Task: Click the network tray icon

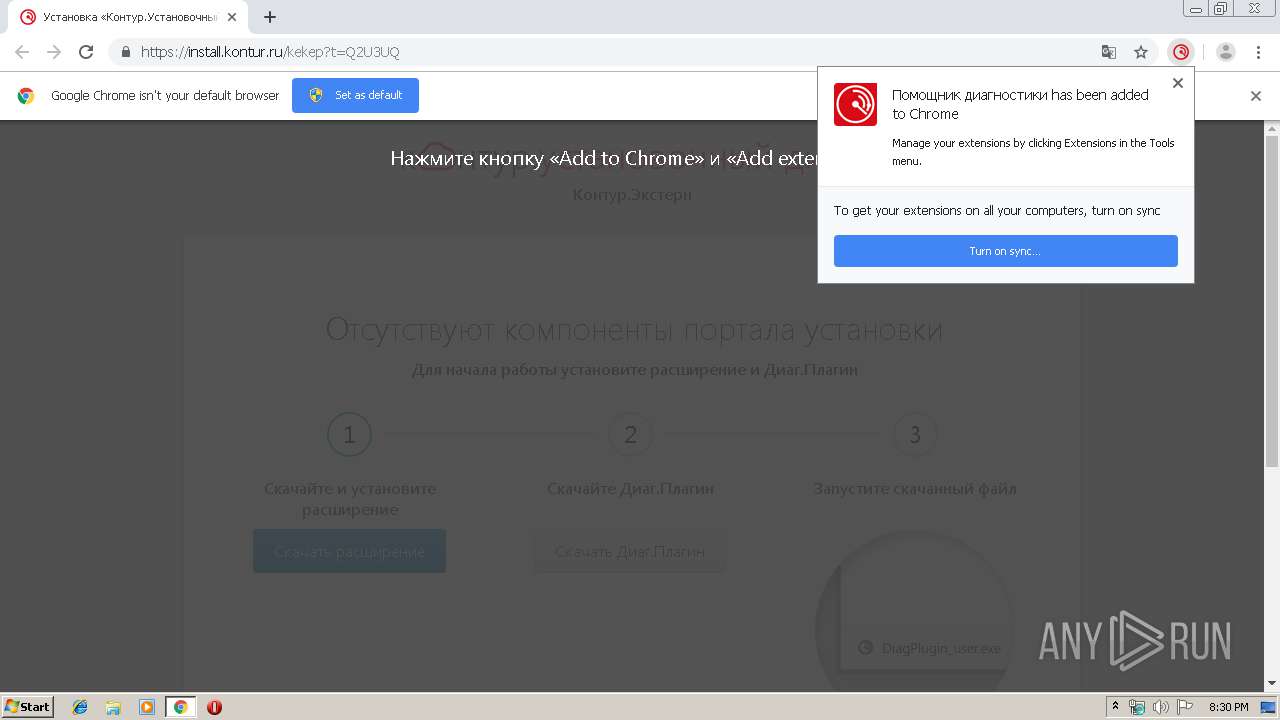Action: click(x=1137, y=707)
